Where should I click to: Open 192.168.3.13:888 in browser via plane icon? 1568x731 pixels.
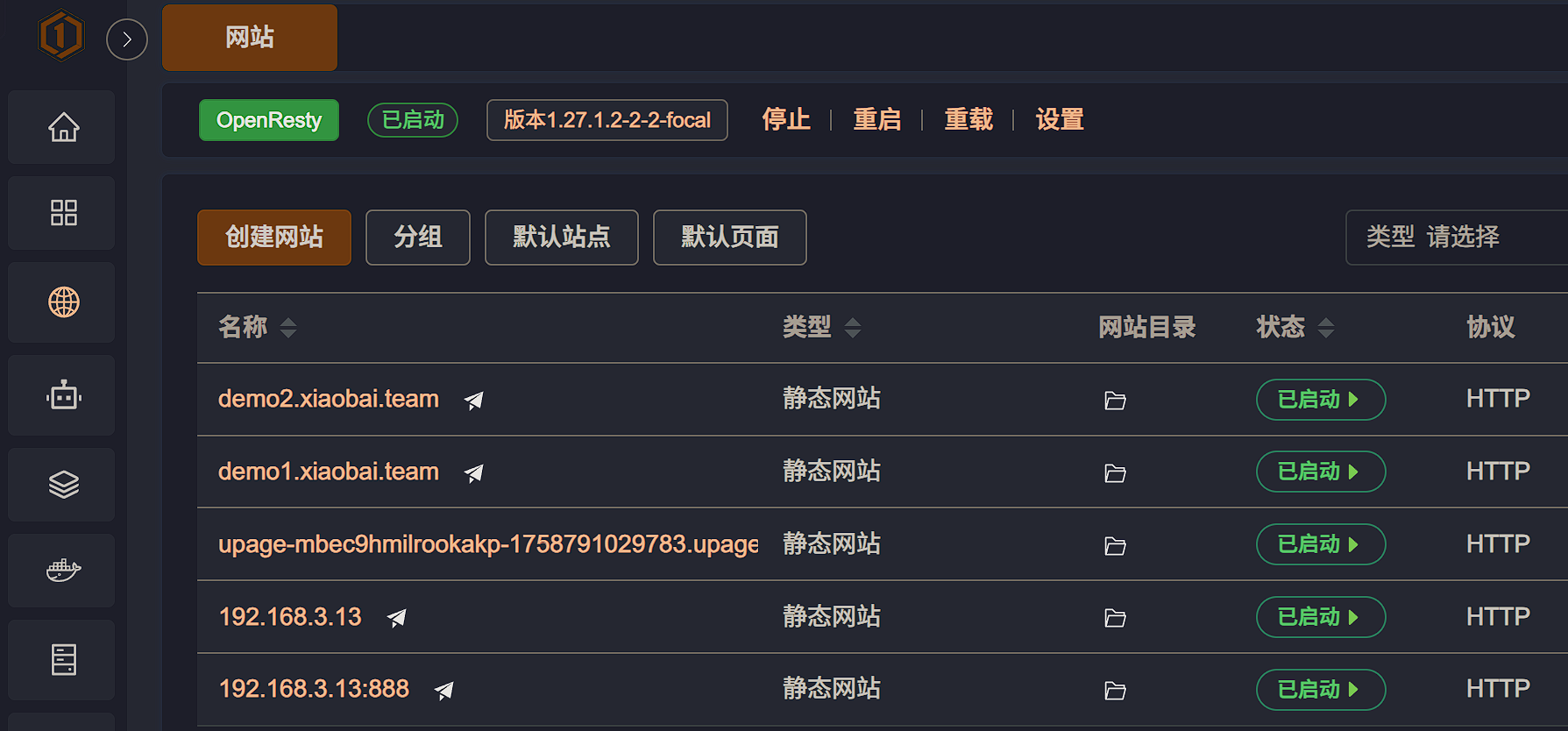click(x=444, y=691)
